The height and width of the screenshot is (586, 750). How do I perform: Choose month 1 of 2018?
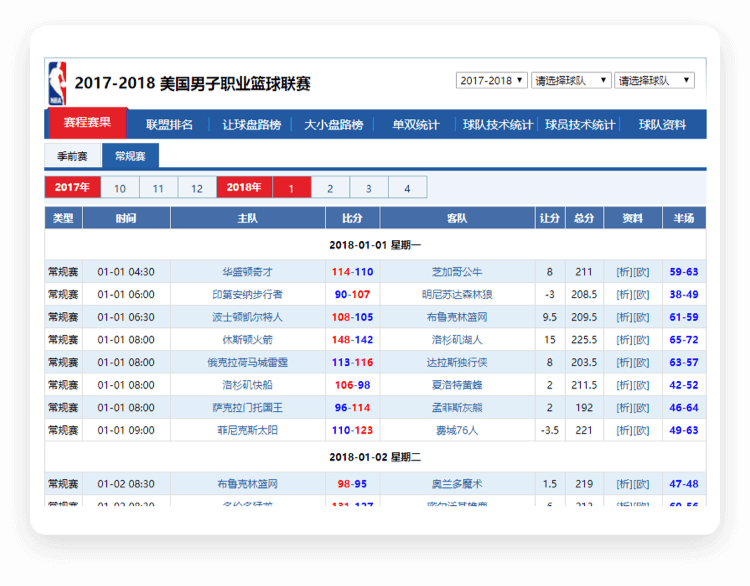291,188
